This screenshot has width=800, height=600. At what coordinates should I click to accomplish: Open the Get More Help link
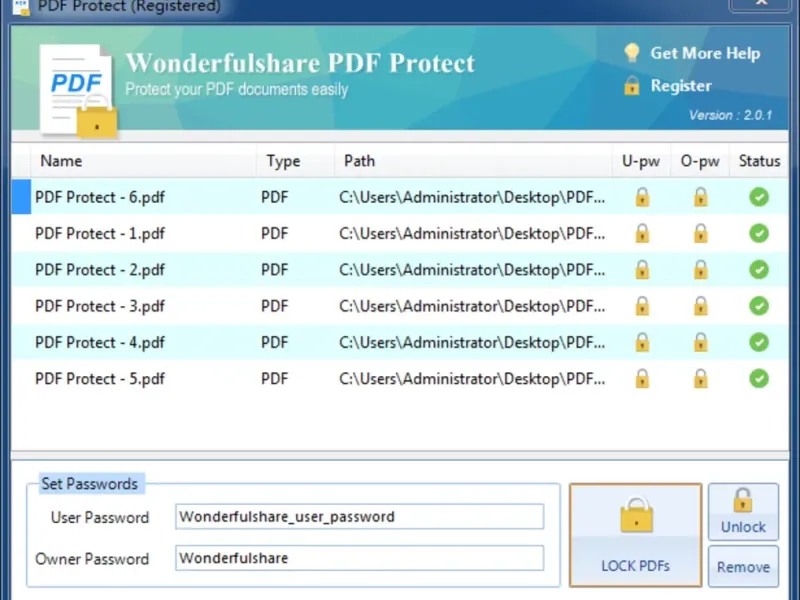tap(705, 53)
